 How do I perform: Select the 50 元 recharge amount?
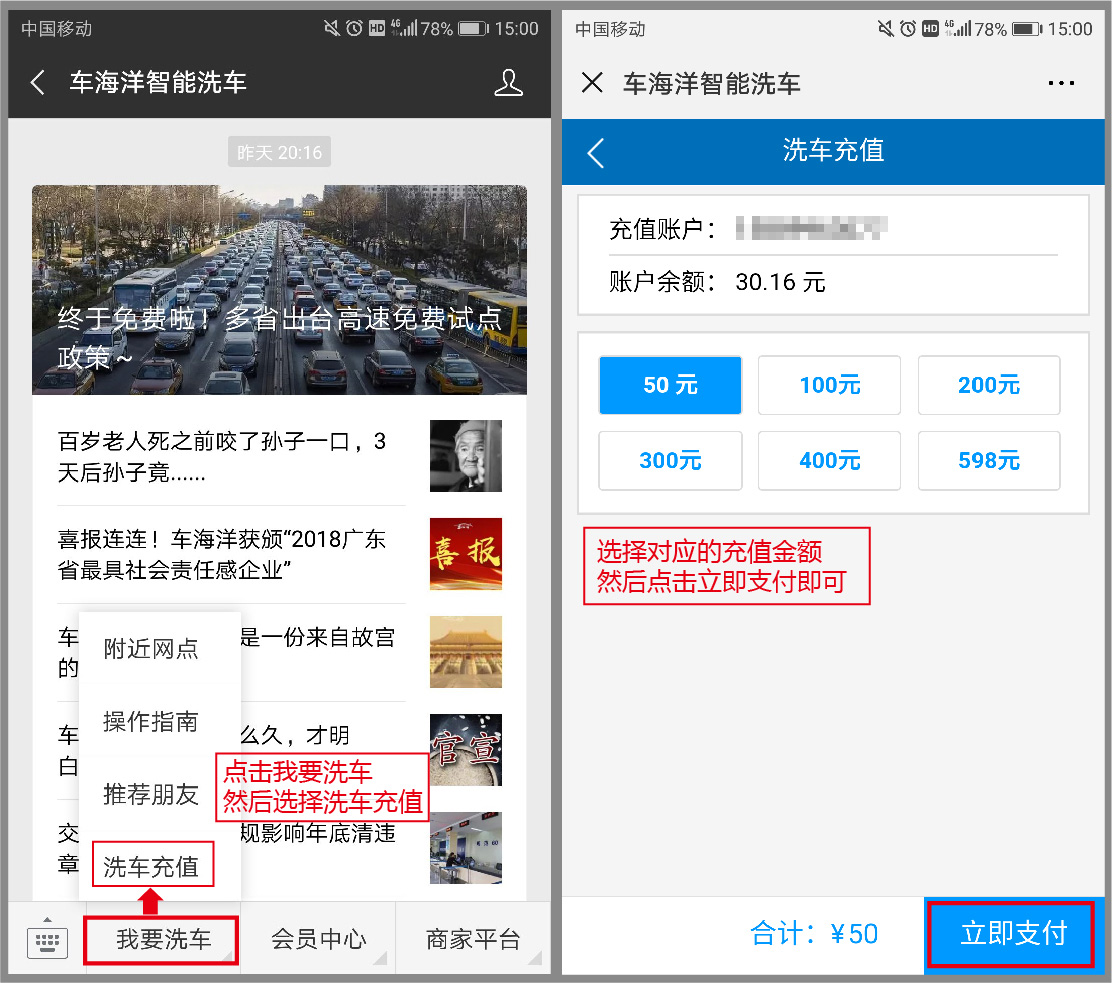pos(670,385)
